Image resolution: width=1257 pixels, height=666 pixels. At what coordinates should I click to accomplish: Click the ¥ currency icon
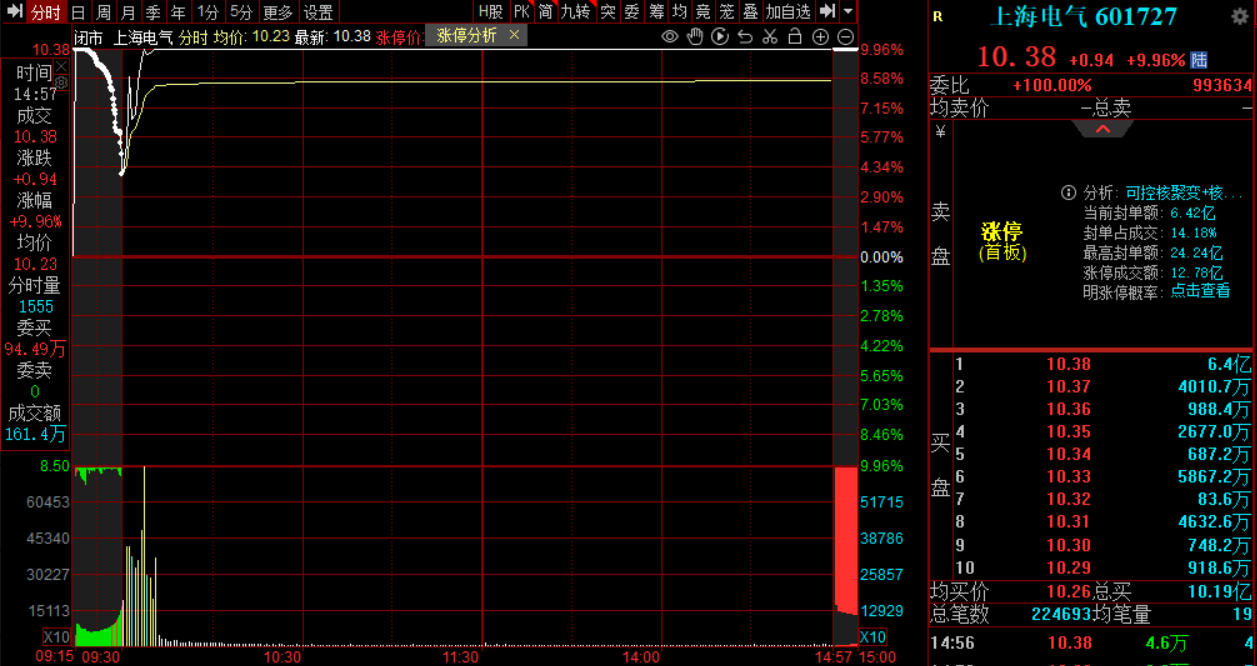[939, 130]
